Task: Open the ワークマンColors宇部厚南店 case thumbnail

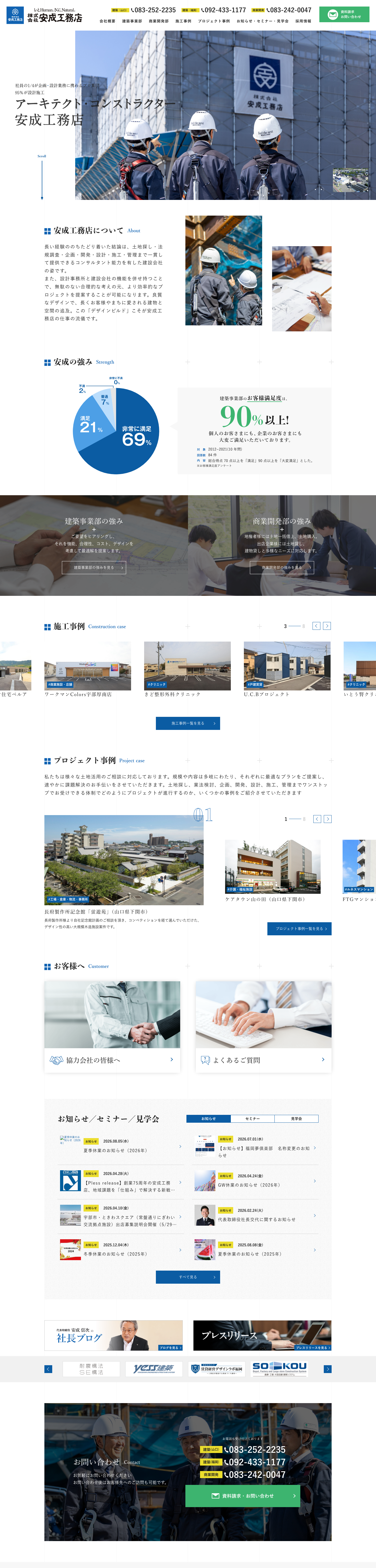Action: pyautogui.click(x=88, y=666)
